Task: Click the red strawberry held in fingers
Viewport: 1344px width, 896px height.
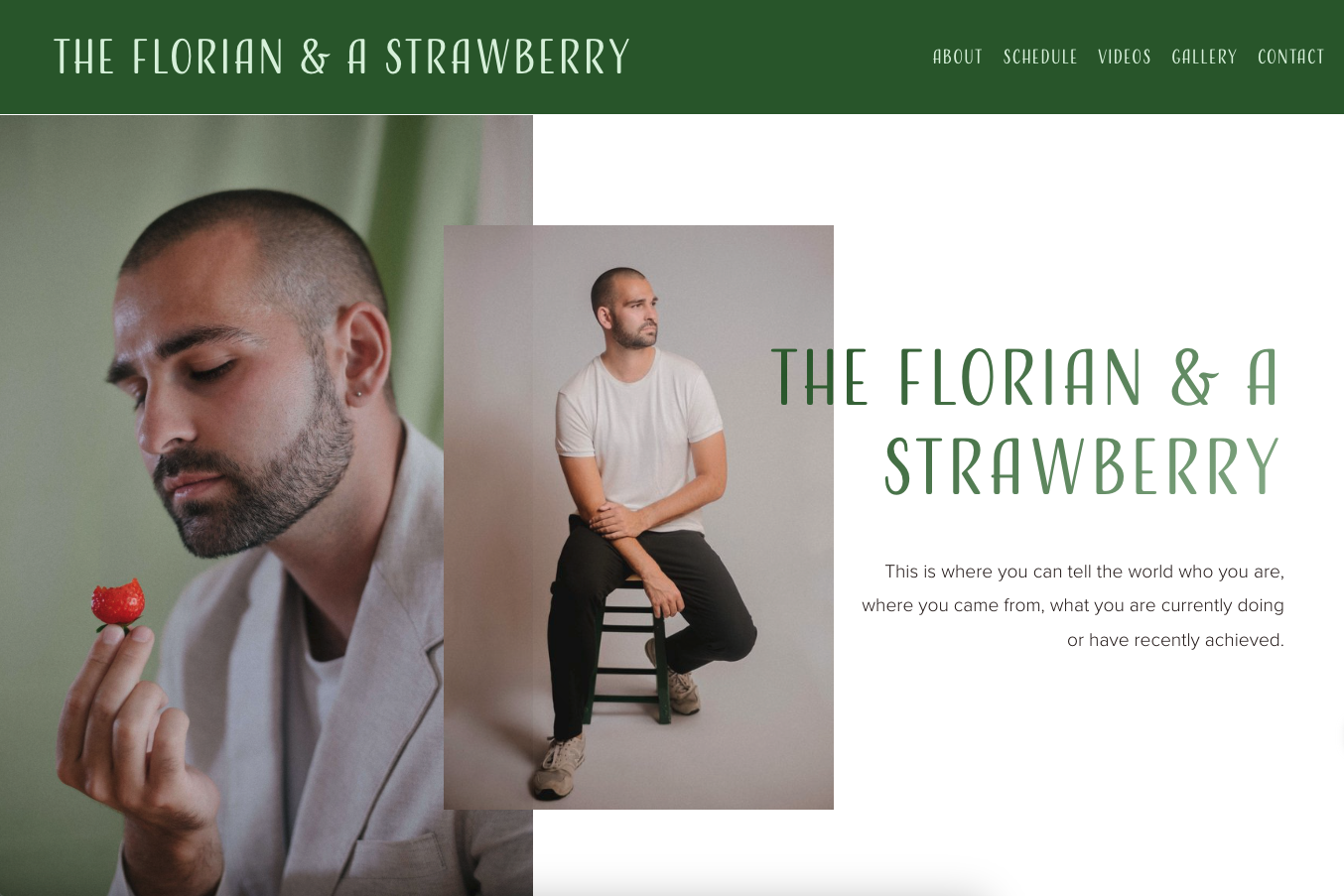Action: [118, 603]
